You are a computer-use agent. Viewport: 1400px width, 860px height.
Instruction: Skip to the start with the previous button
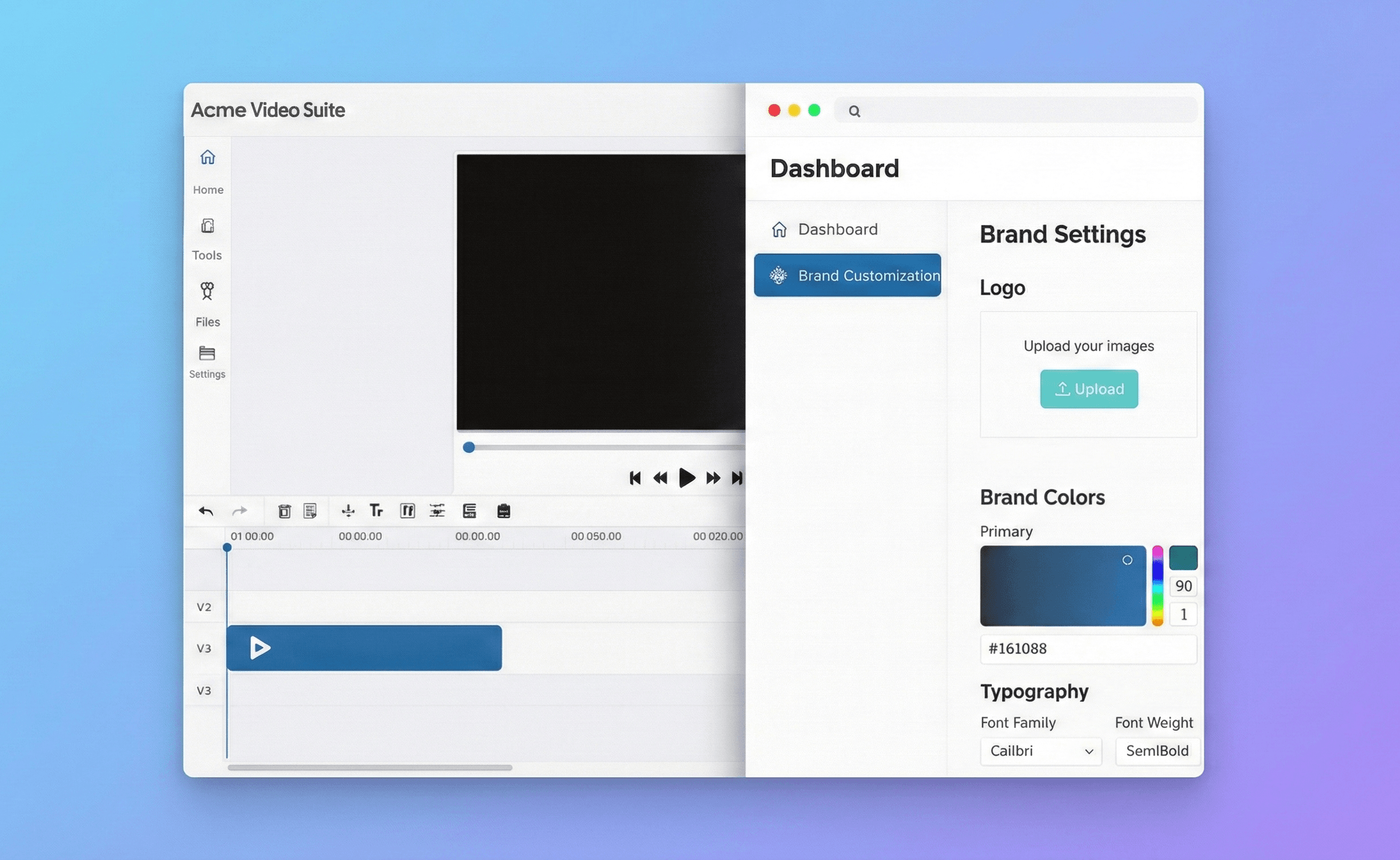point(635,478)
